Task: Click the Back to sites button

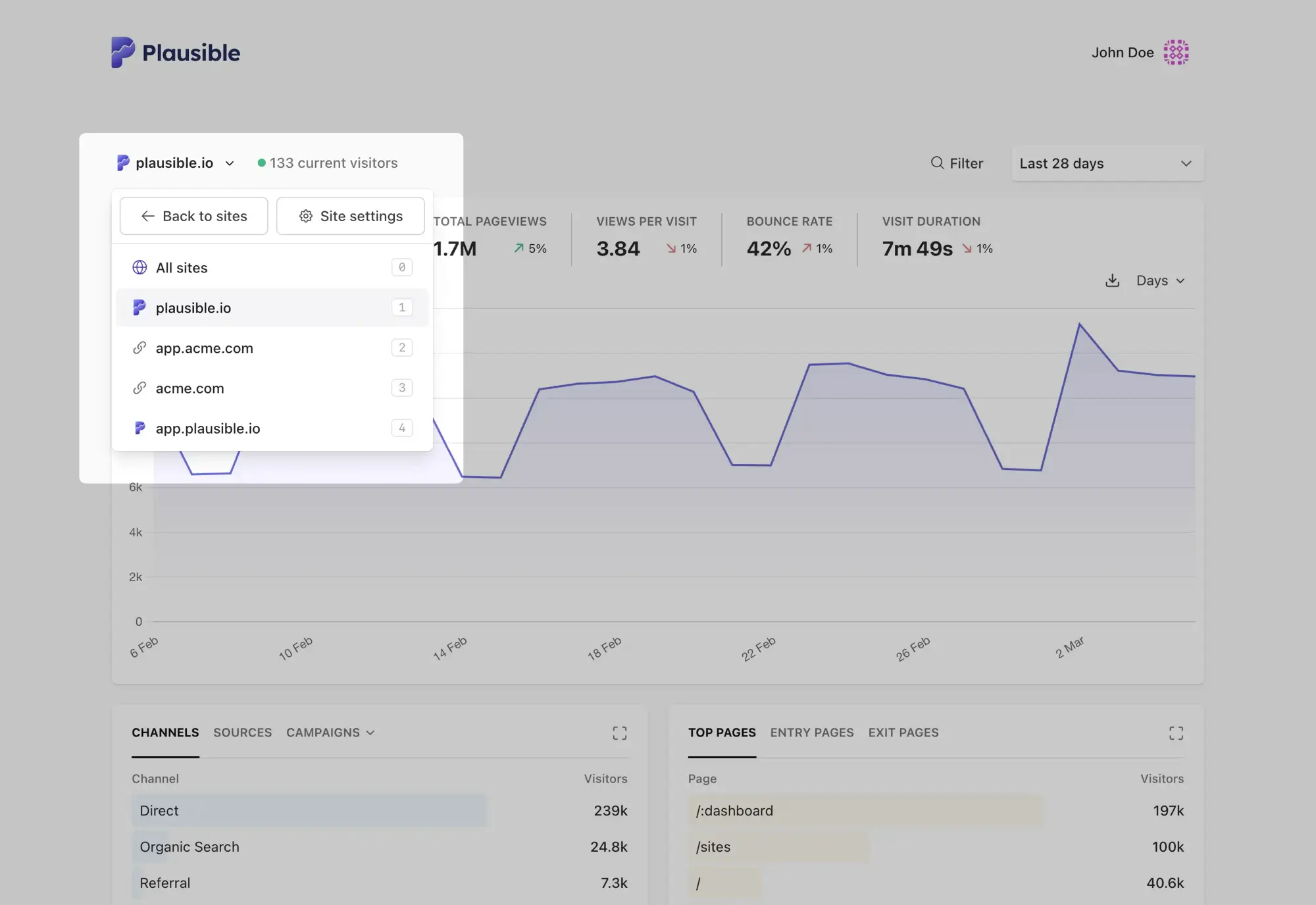Action: tap(193, 216)
